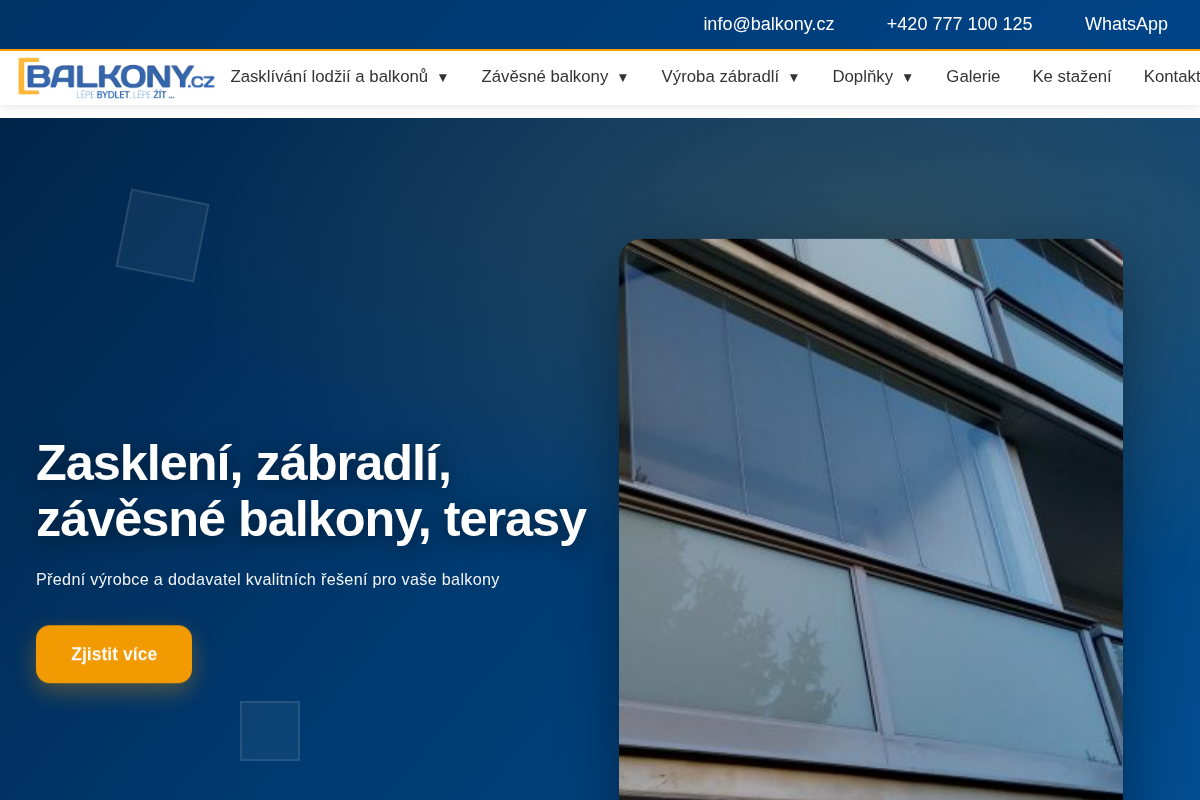Open the Závěsné balkony menu
Image resolution: width=1200 pixels, height=800 pixels.
(x=544, y=77)
